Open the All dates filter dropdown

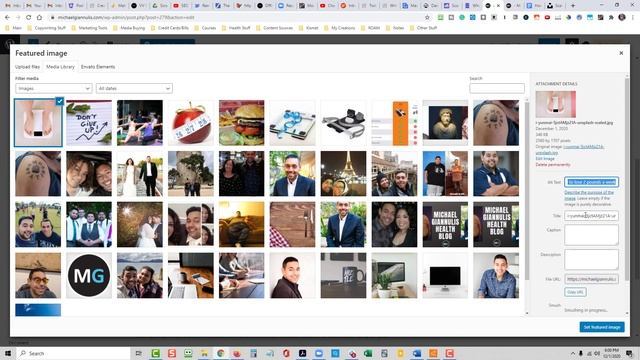134,88
